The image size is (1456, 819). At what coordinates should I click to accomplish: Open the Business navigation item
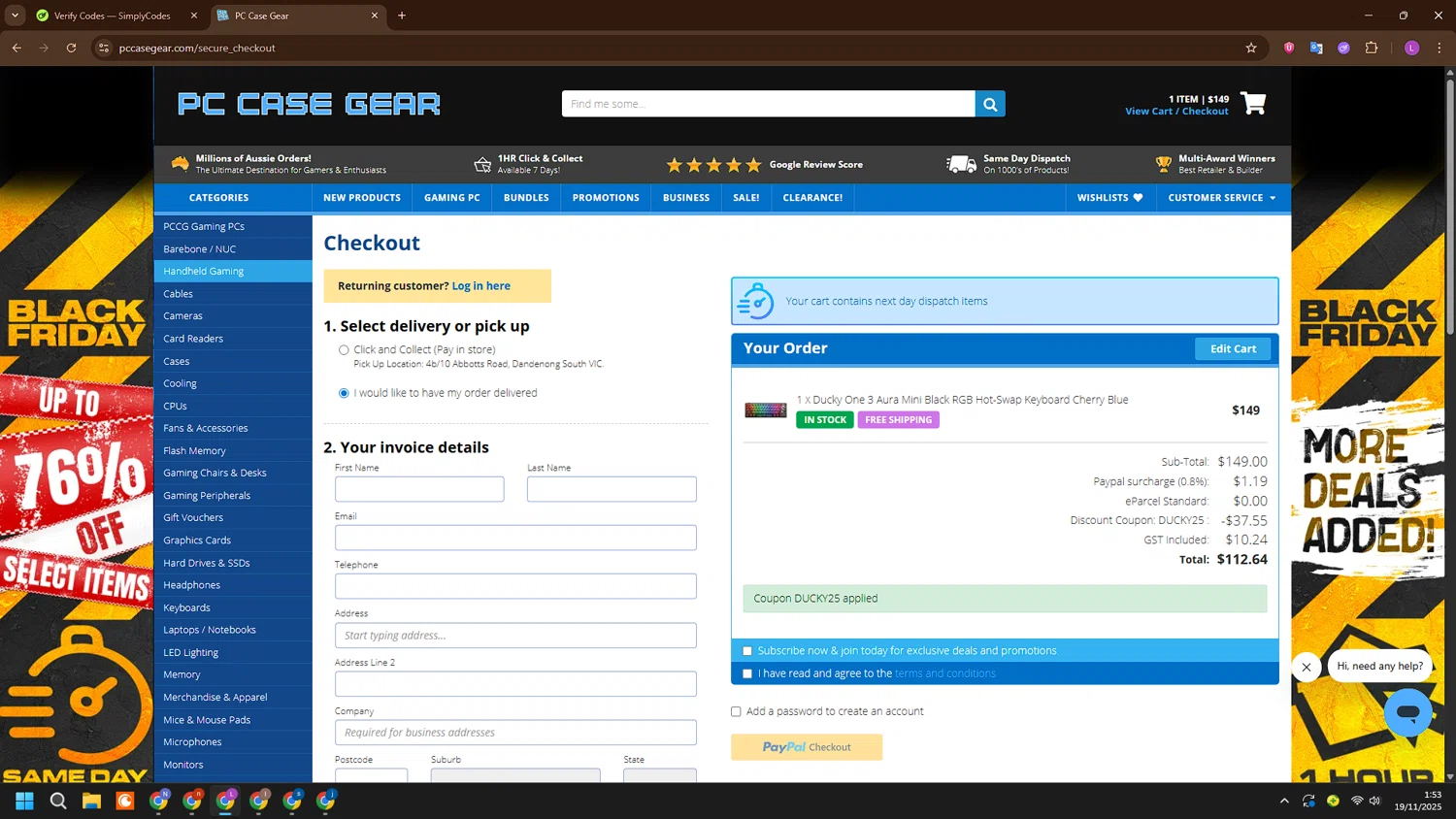coord(686,198)
